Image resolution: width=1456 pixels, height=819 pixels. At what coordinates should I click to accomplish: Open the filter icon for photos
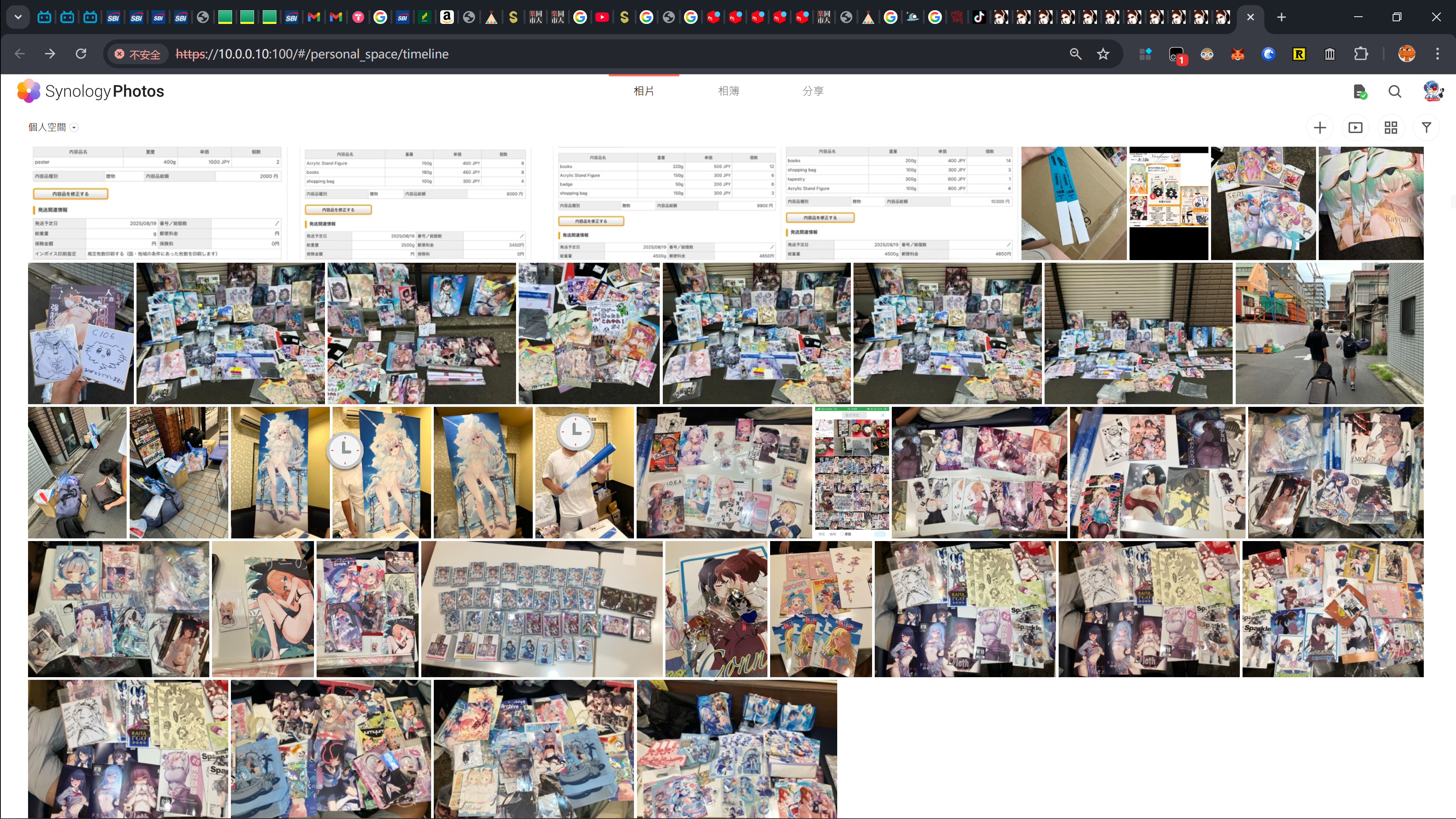[x=1426, y=127]
